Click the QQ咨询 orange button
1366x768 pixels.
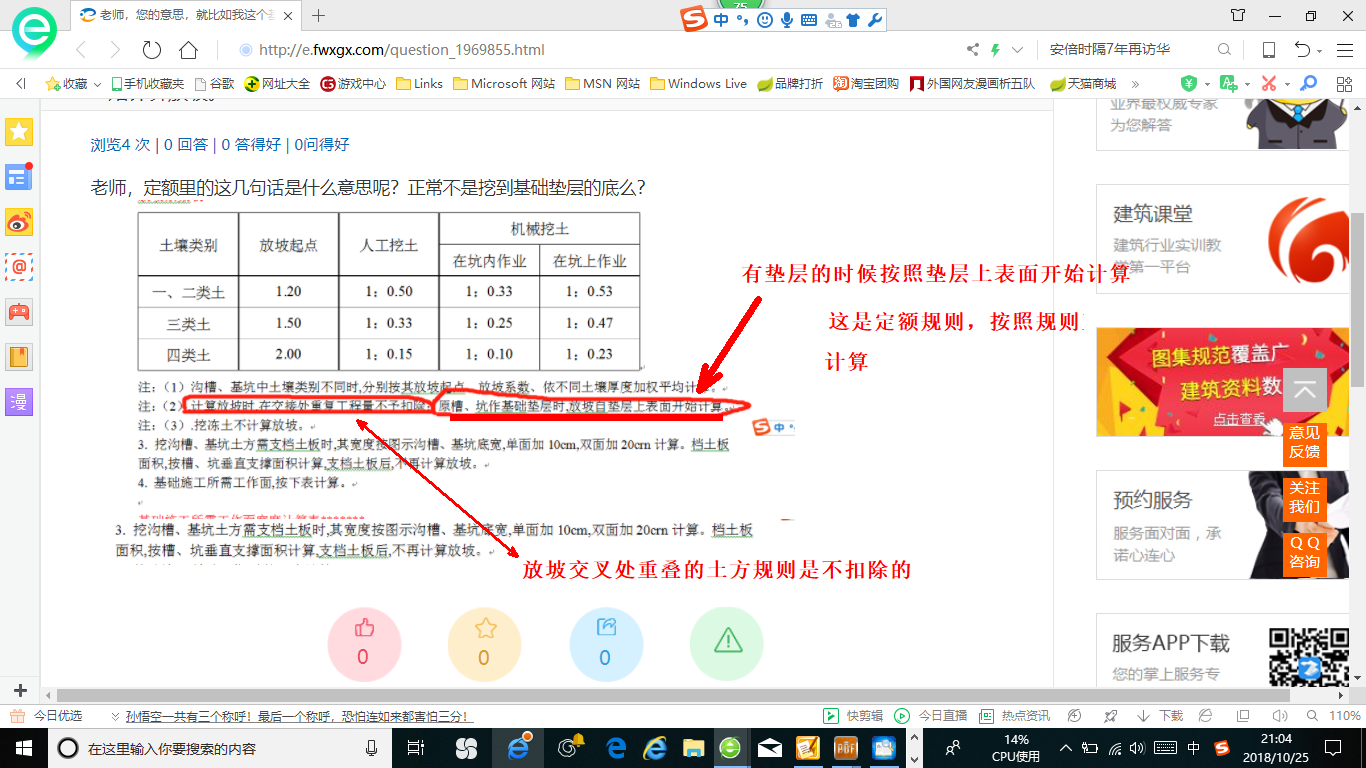coord(1304,554)
